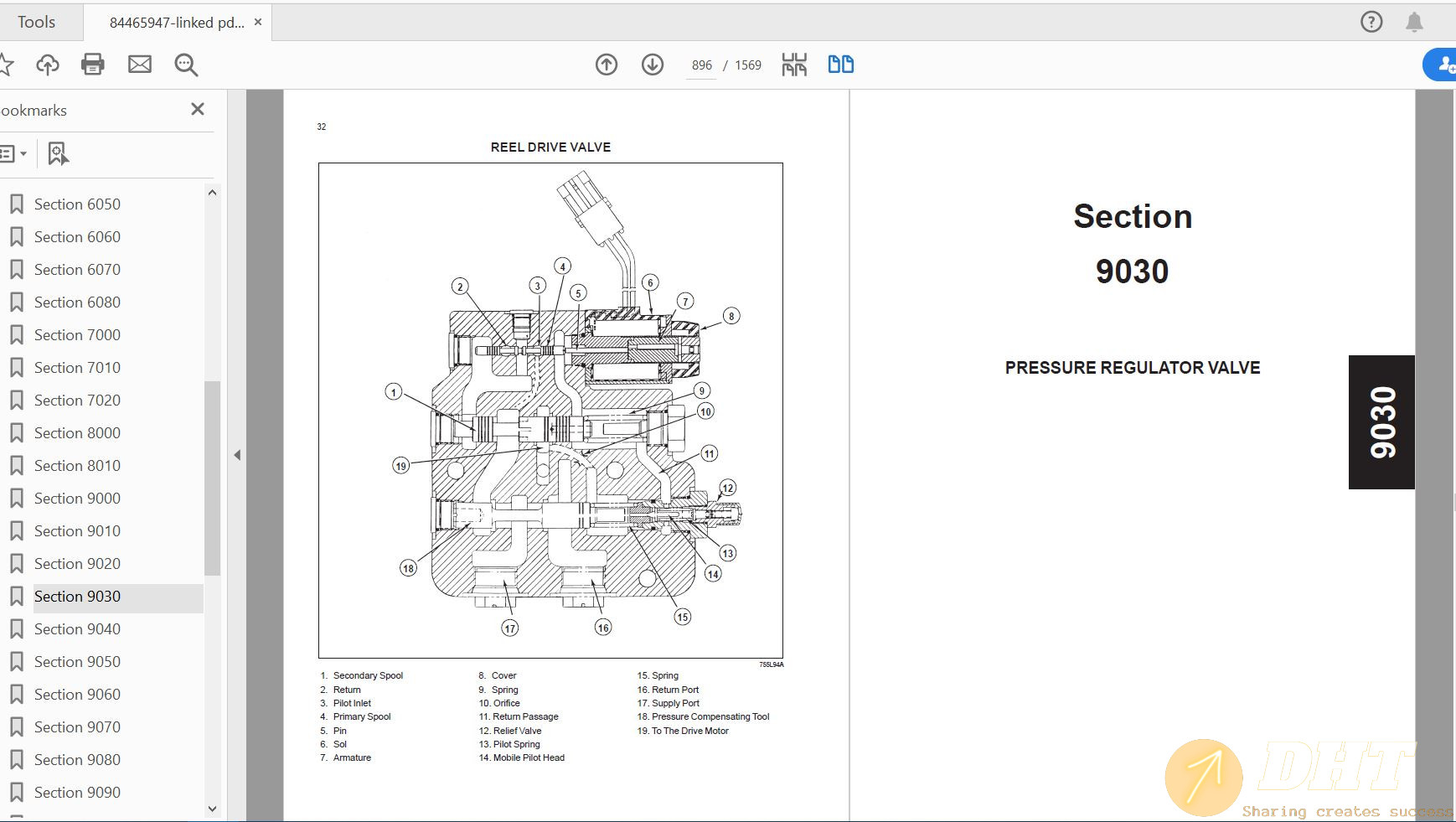1456x822 pixels.
Task: Select the Print icon in the toolbar
Action: pos(93,64)
